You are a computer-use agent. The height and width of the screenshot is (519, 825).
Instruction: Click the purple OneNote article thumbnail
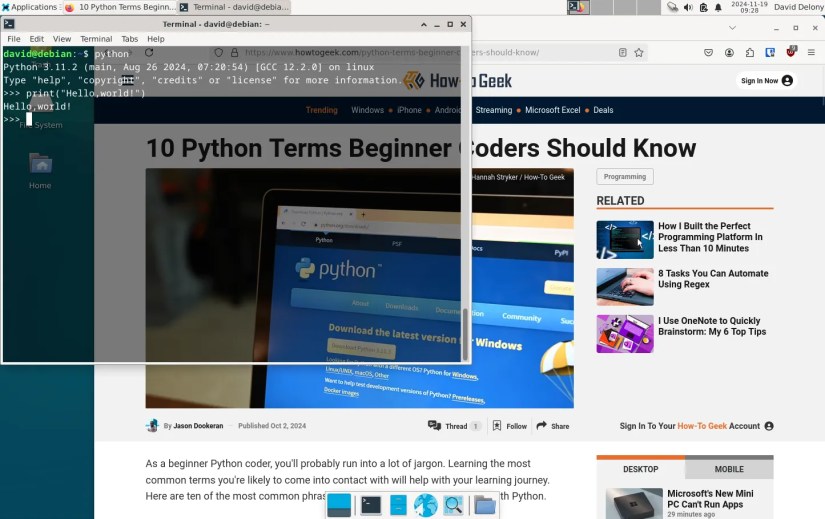click(625, 334)
